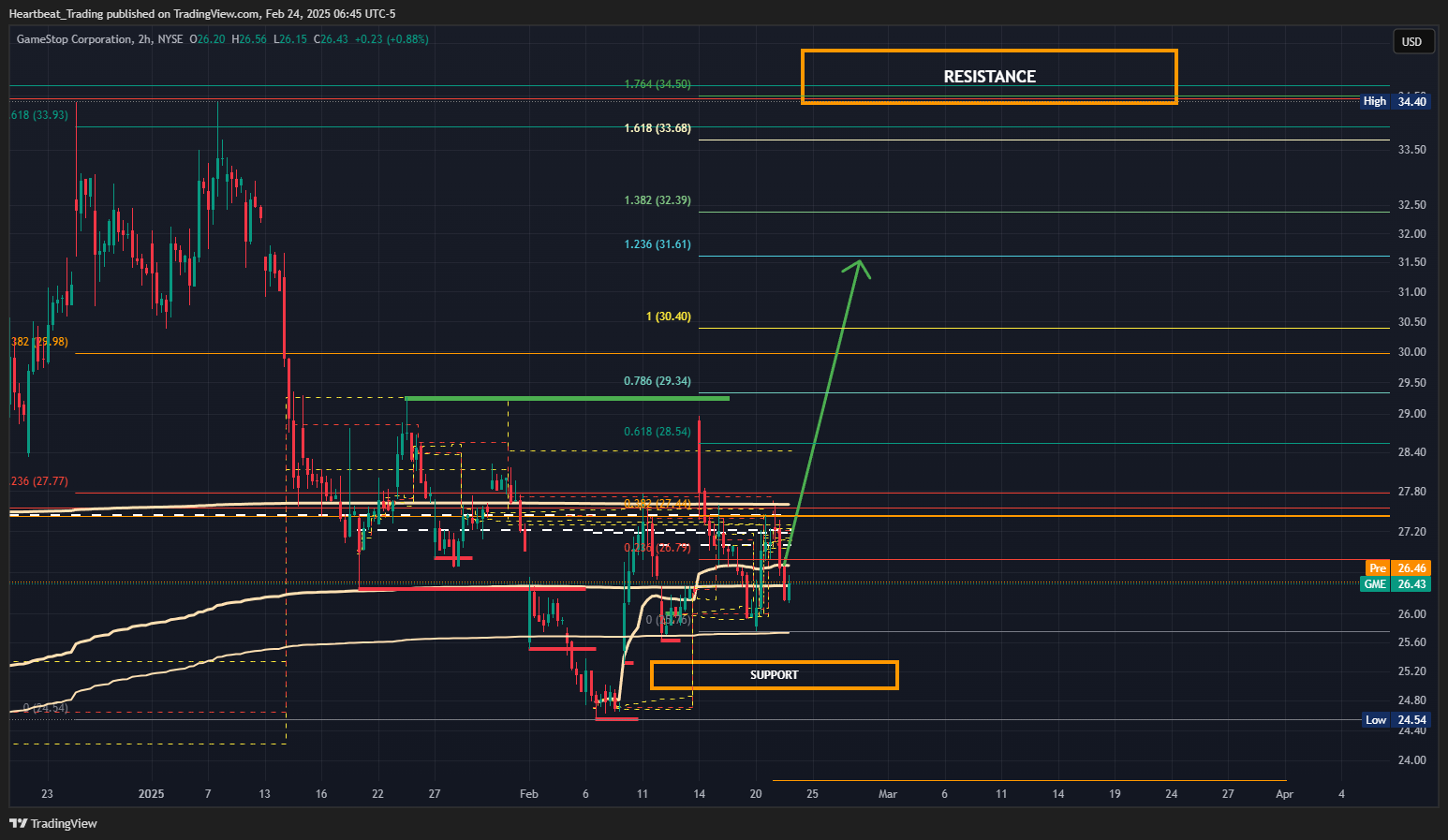Select the GME 26.43 last price tag
1448x840 pixels.
click(1396, 584)
